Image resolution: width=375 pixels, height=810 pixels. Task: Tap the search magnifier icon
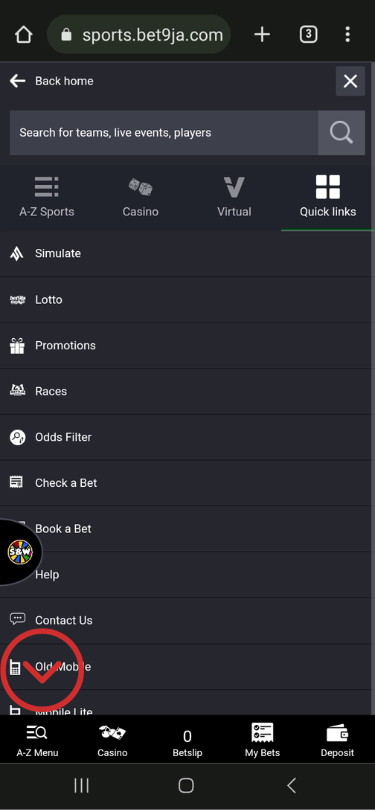coord(341,133)
